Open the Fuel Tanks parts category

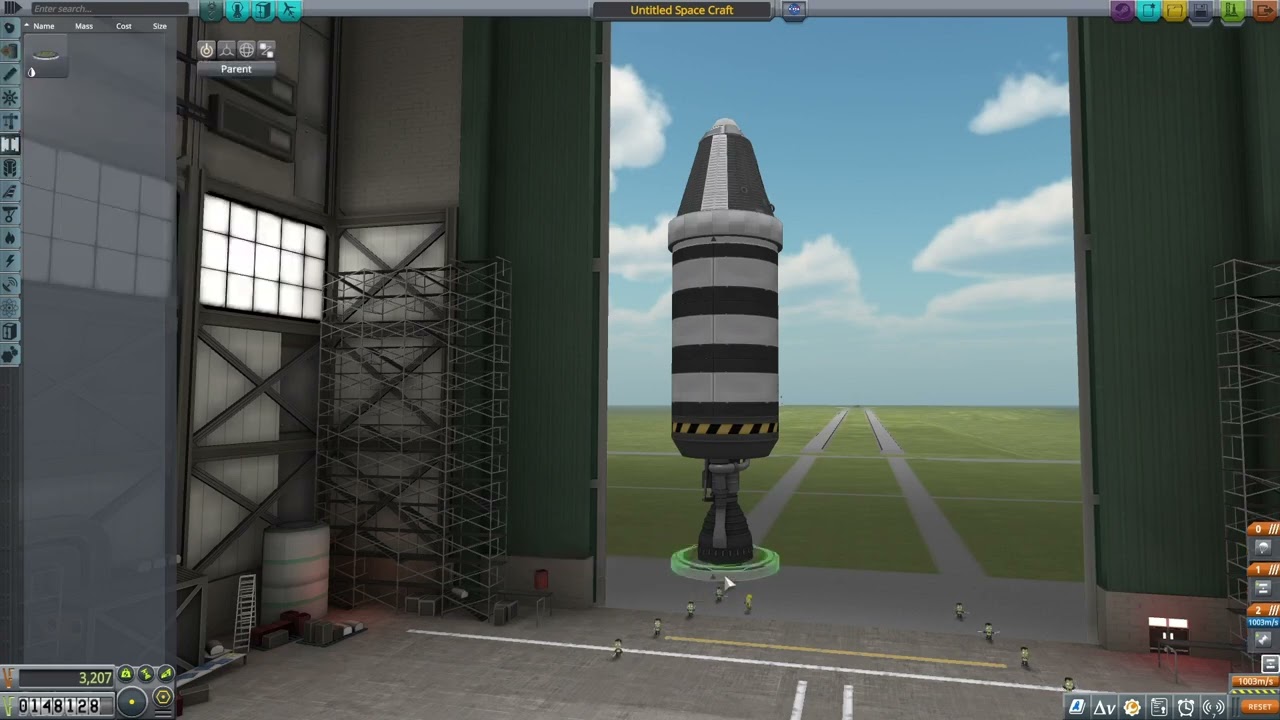coord(10,50)
